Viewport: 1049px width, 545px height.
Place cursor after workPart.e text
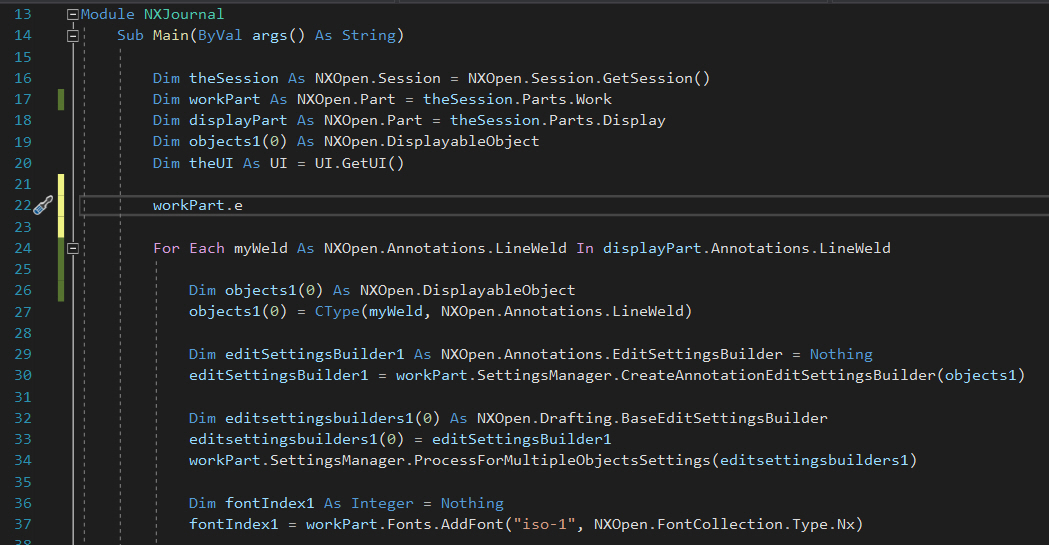pyautogui.click(x=244, y=205)
